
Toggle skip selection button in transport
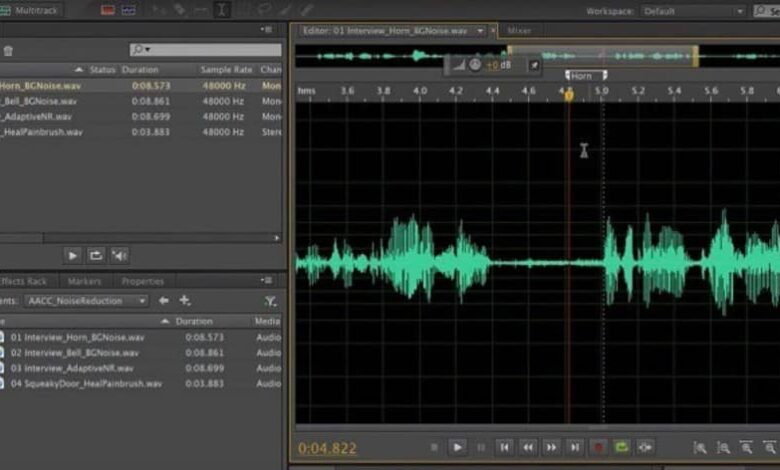[645, 448]
